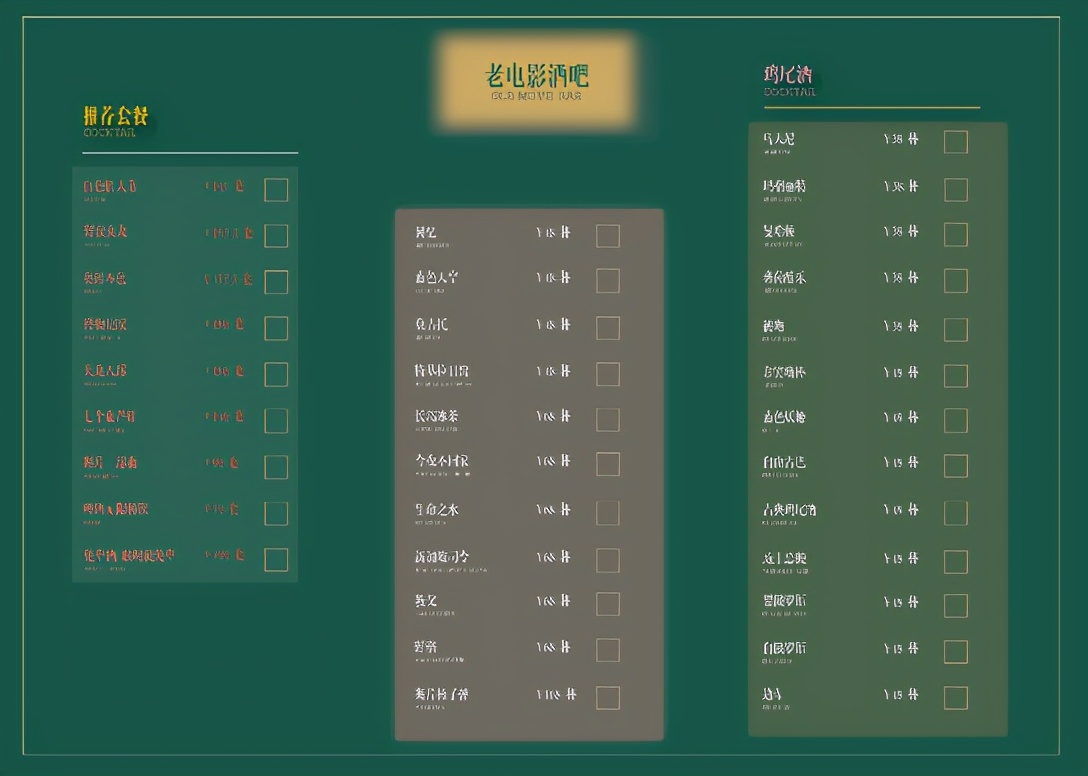Tick the last checkbox in the right cocktail list
The width and height of the screenshot is (1088, 776).
click(x=955, y=697)
